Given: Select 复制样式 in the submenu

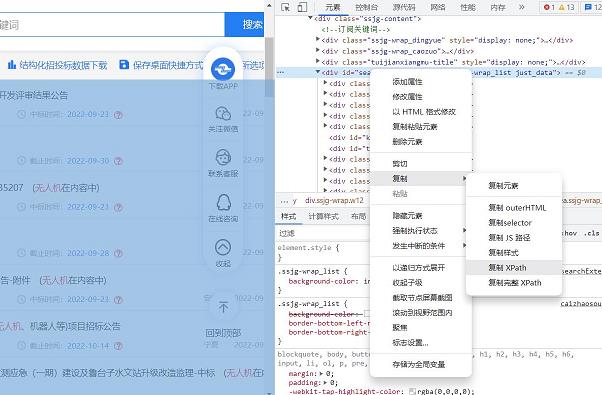Looking at the screenshot, I should click(x=503, y=253).
